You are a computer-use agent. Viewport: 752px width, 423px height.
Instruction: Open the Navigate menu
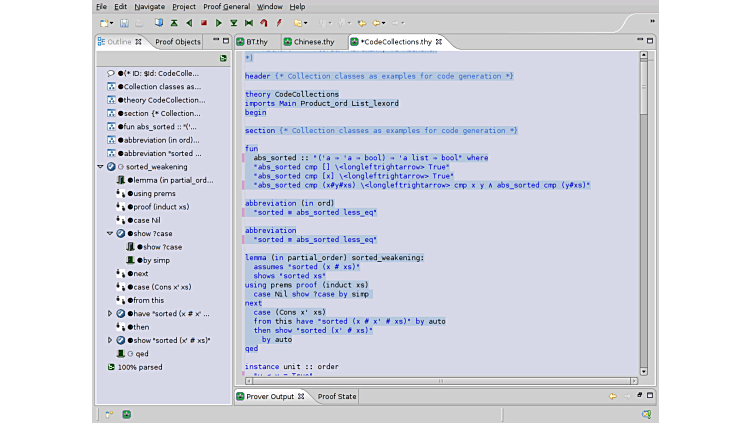click(149, 7)
